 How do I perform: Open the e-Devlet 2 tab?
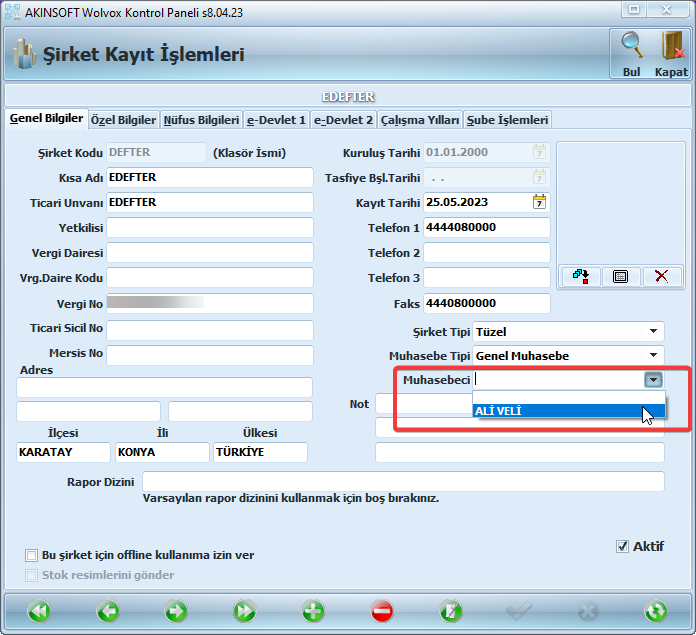[x=343, y=120]
